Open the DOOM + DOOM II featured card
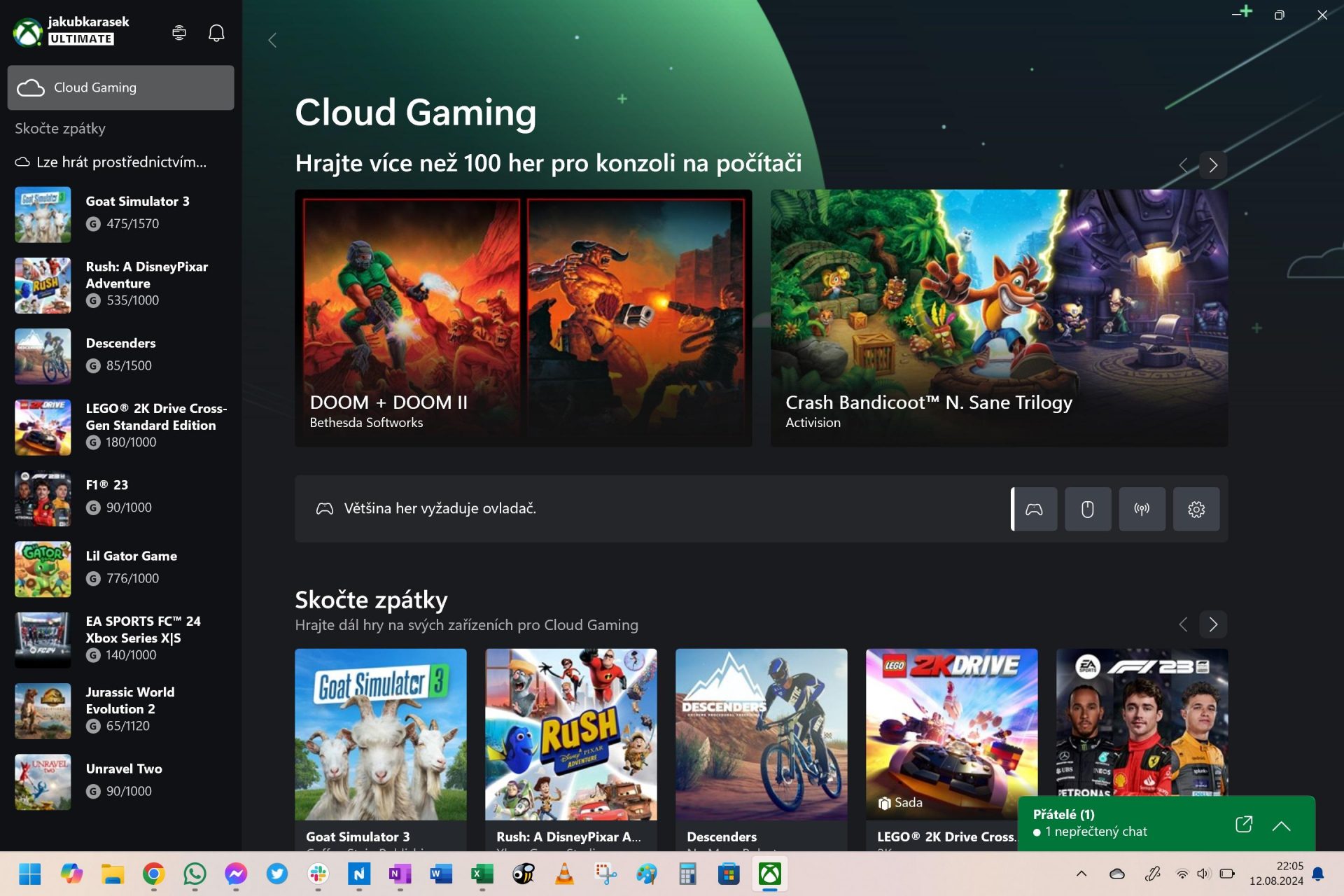The width and height of the screenshot is (1344, 896). click(x=523, y=318)
